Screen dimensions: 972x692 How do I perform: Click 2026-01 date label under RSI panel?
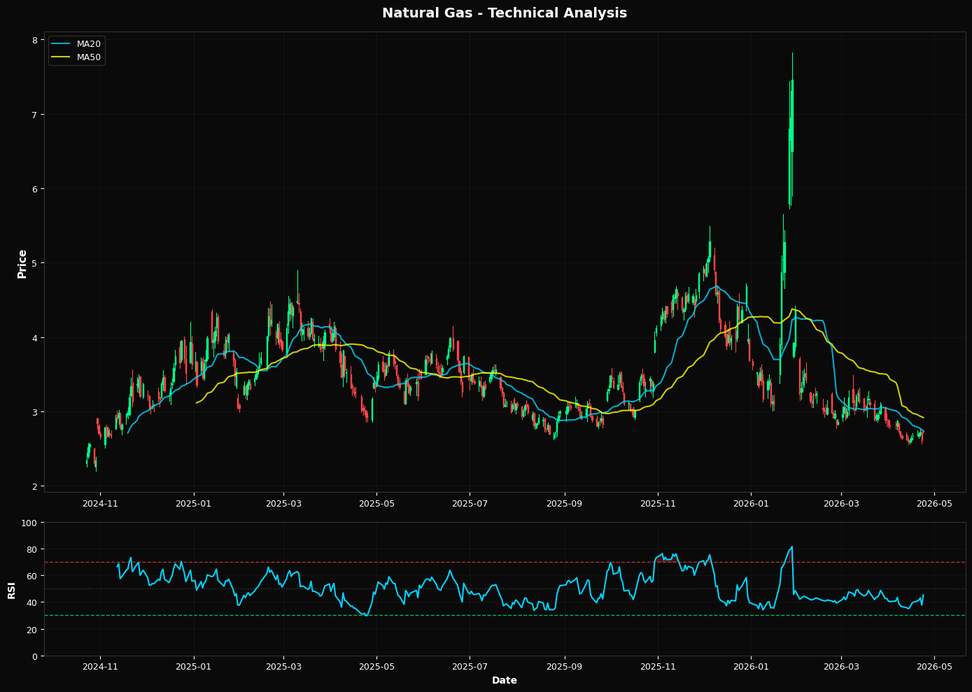(x=751, y=667)
